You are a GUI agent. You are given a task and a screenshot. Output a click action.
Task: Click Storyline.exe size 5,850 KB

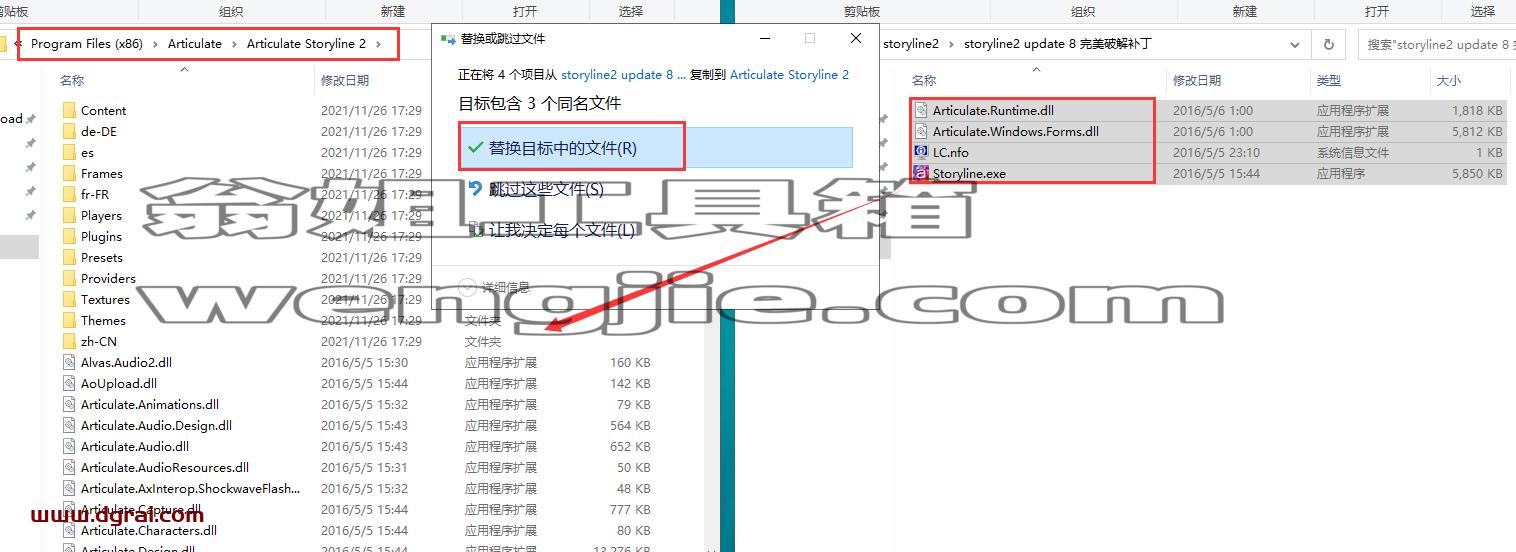(x=1476, y=173)
